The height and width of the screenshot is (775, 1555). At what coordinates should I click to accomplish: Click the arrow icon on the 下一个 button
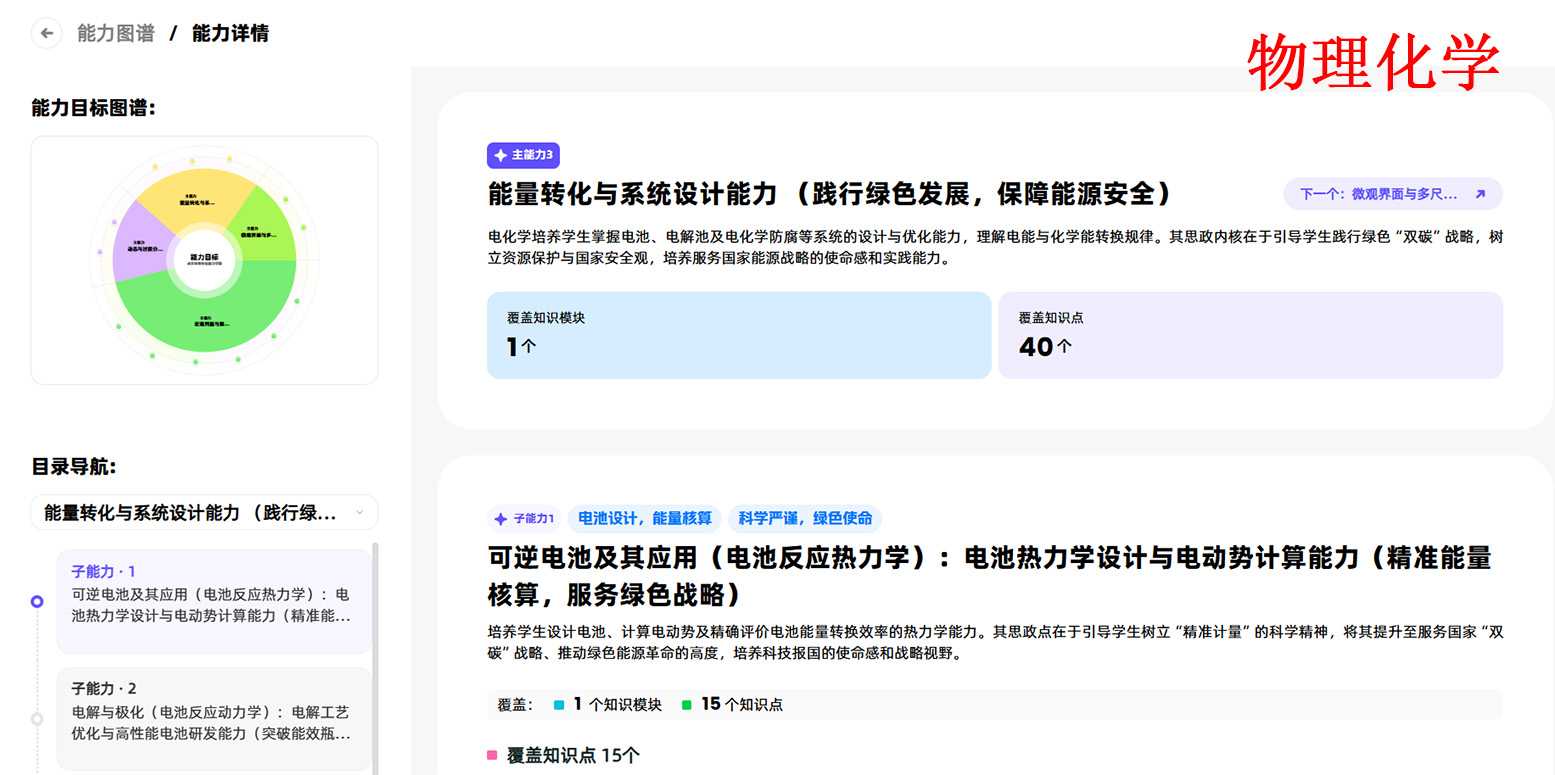pyautogui.click(x=1480, y=194)
